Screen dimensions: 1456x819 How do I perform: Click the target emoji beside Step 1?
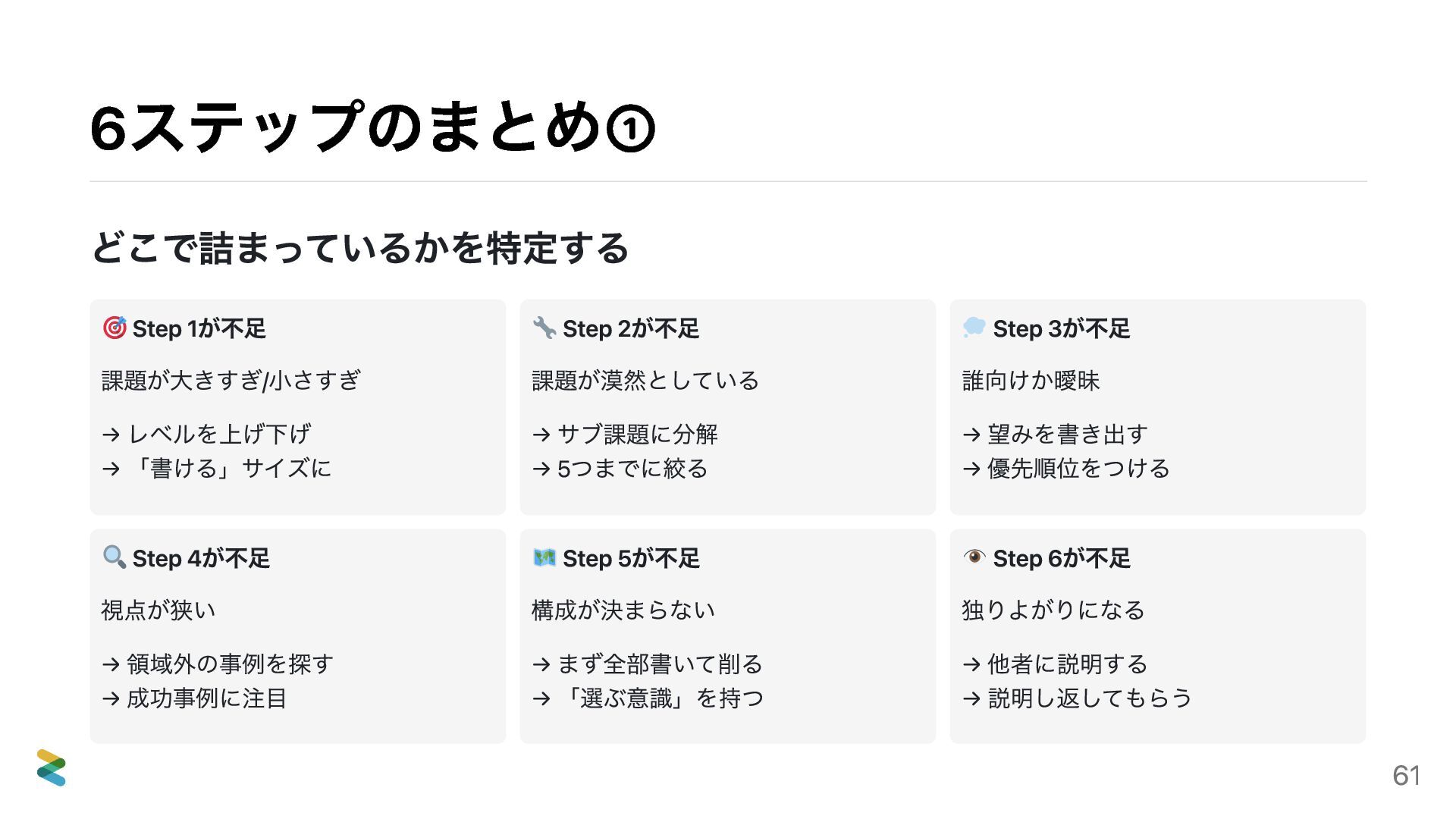(x=115, y=328)
